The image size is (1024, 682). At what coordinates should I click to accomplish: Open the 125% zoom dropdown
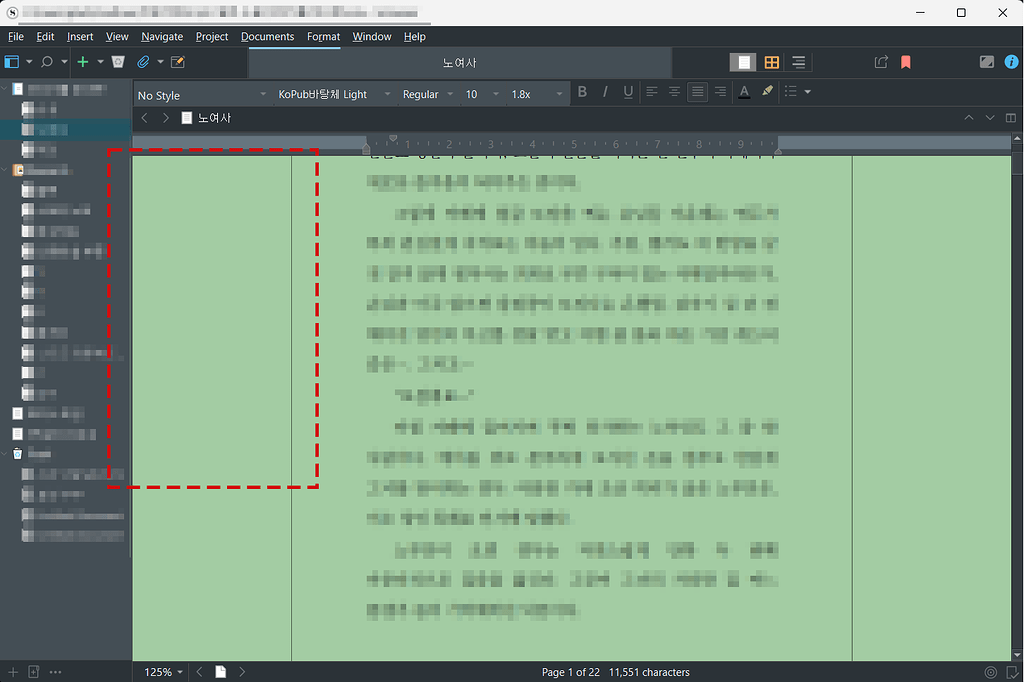pos(160,672)
